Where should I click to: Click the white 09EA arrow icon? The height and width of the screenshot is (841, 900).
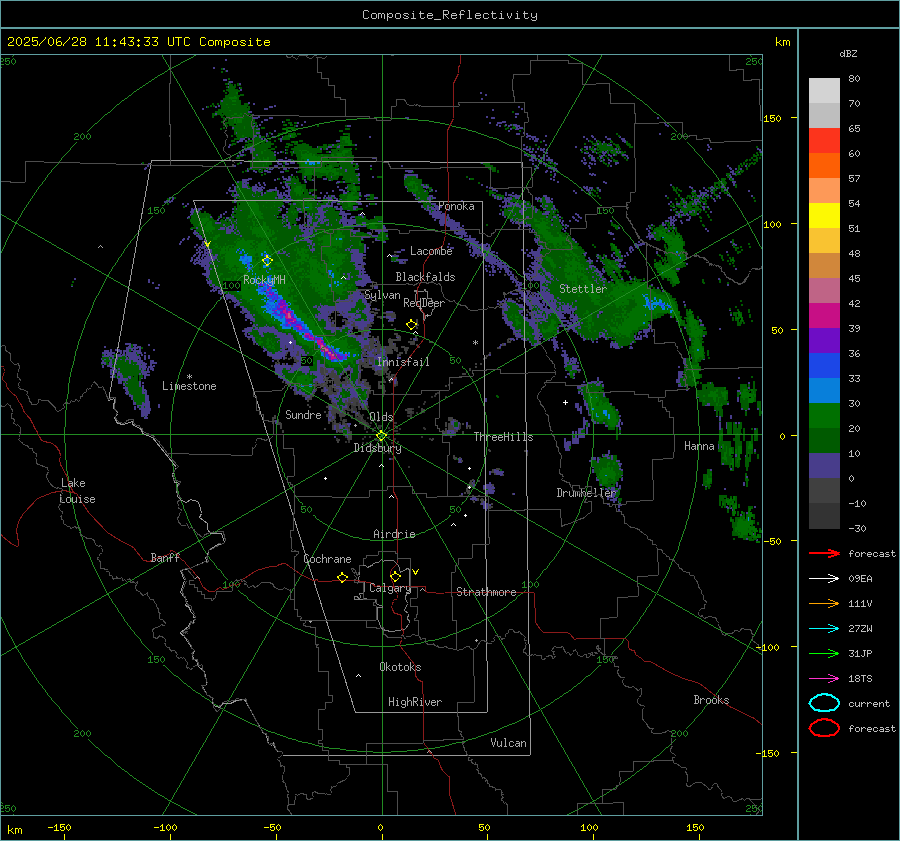point(824,579)
